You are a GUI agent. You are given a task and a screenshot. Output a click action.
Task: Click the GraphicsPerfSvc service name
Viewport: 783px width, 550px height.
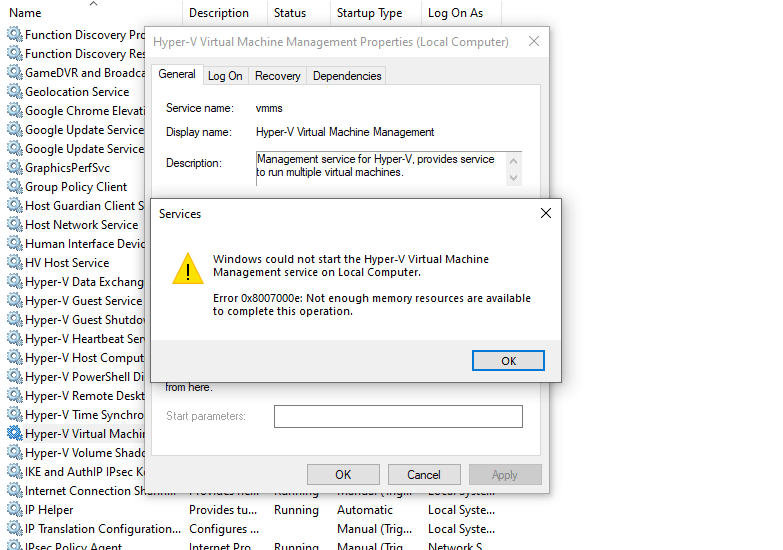(67, 168)
